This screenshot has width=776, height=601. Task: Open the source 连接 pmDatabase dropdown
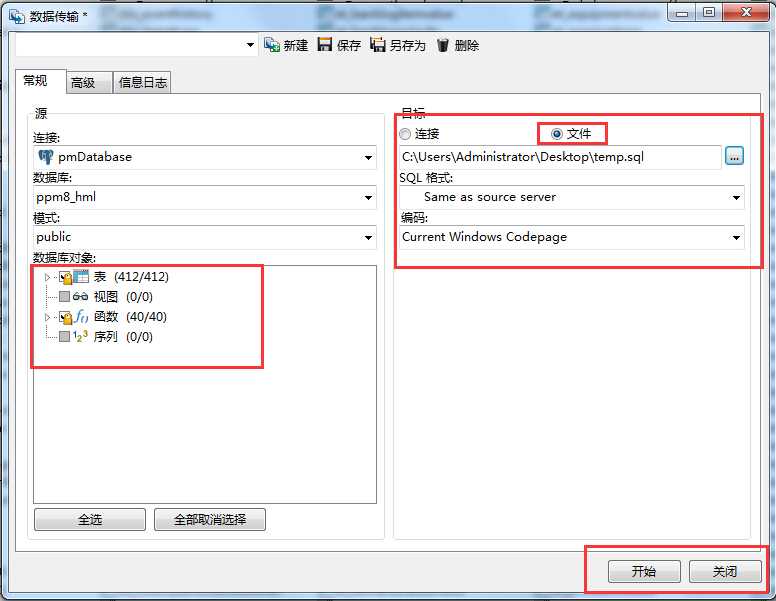368,157
